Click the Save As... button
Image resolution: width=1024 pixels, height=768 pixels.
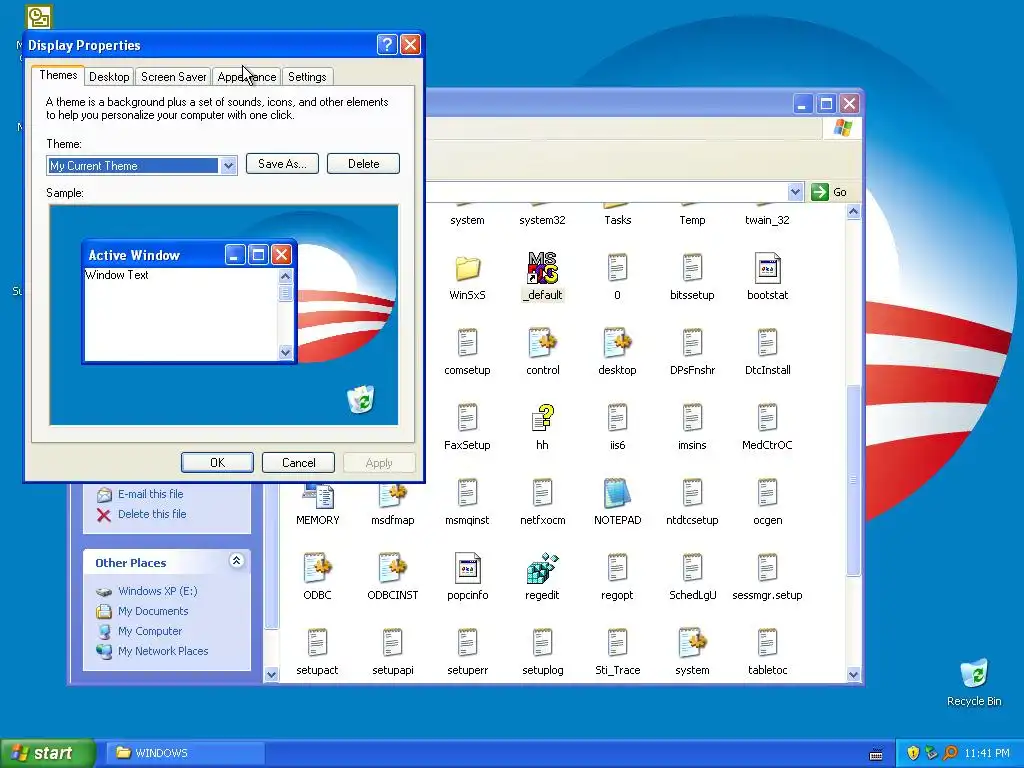pyautogui.click(x=282, y=164)
